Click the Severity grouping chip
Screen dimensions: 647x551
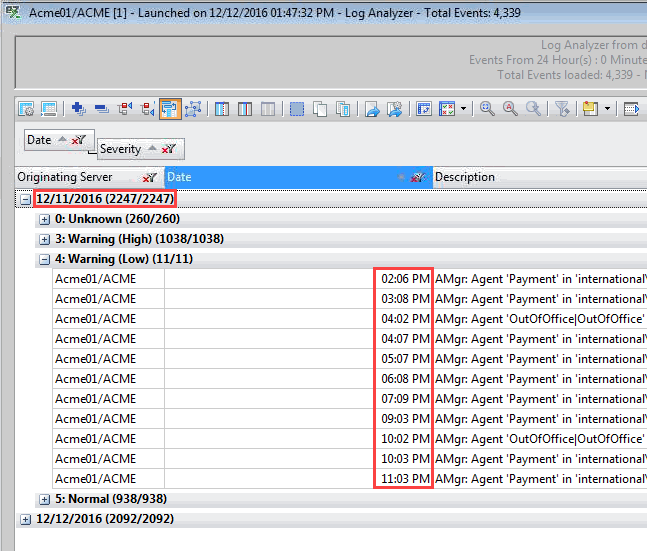tap(121, 149)
